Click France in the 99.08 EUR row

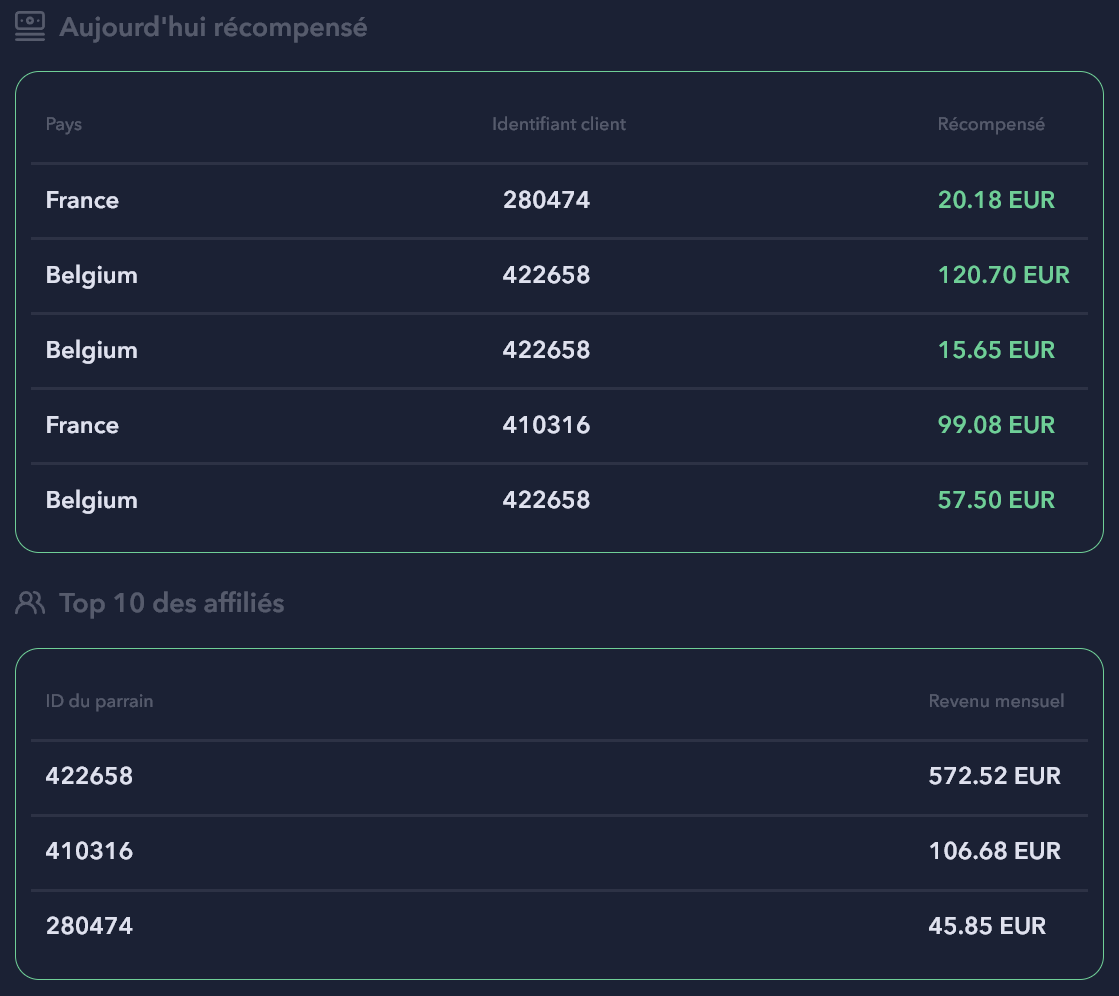pos(82,425)
